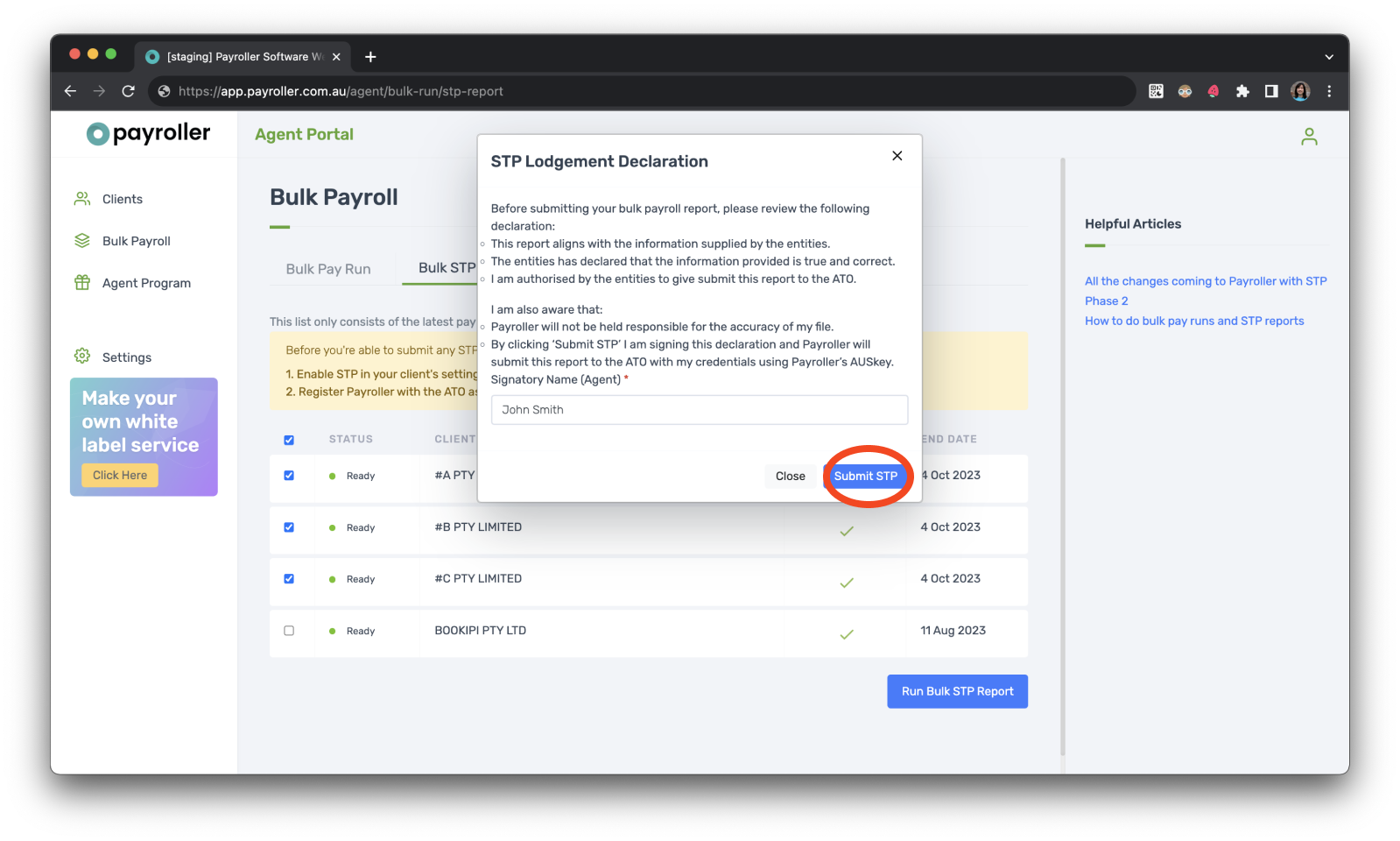Image resolution: width=1400 pixels, height=841 pixels.
Task: Click the Agent Program gift icon
Action: [x=82, y=282]
